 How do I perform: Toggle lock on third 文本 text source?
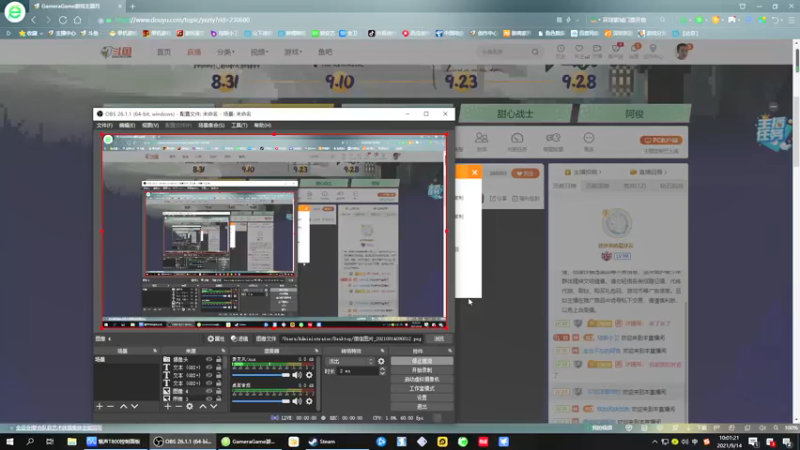[x=218, y=383]
